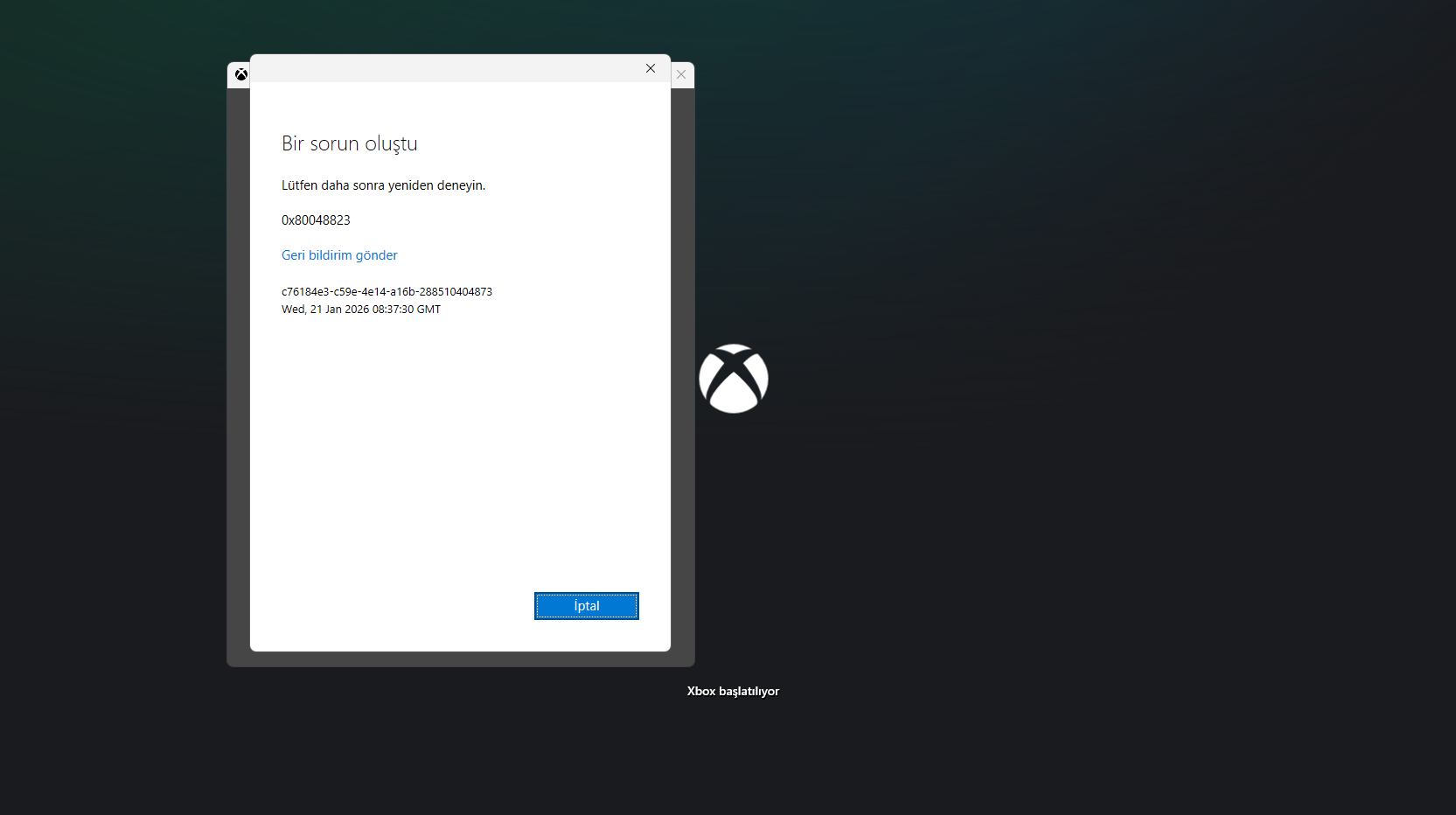Select the error code 0x80048823
Image resolution: width=1456 pixels, height=815 pixels.
(x=316, y=220)
